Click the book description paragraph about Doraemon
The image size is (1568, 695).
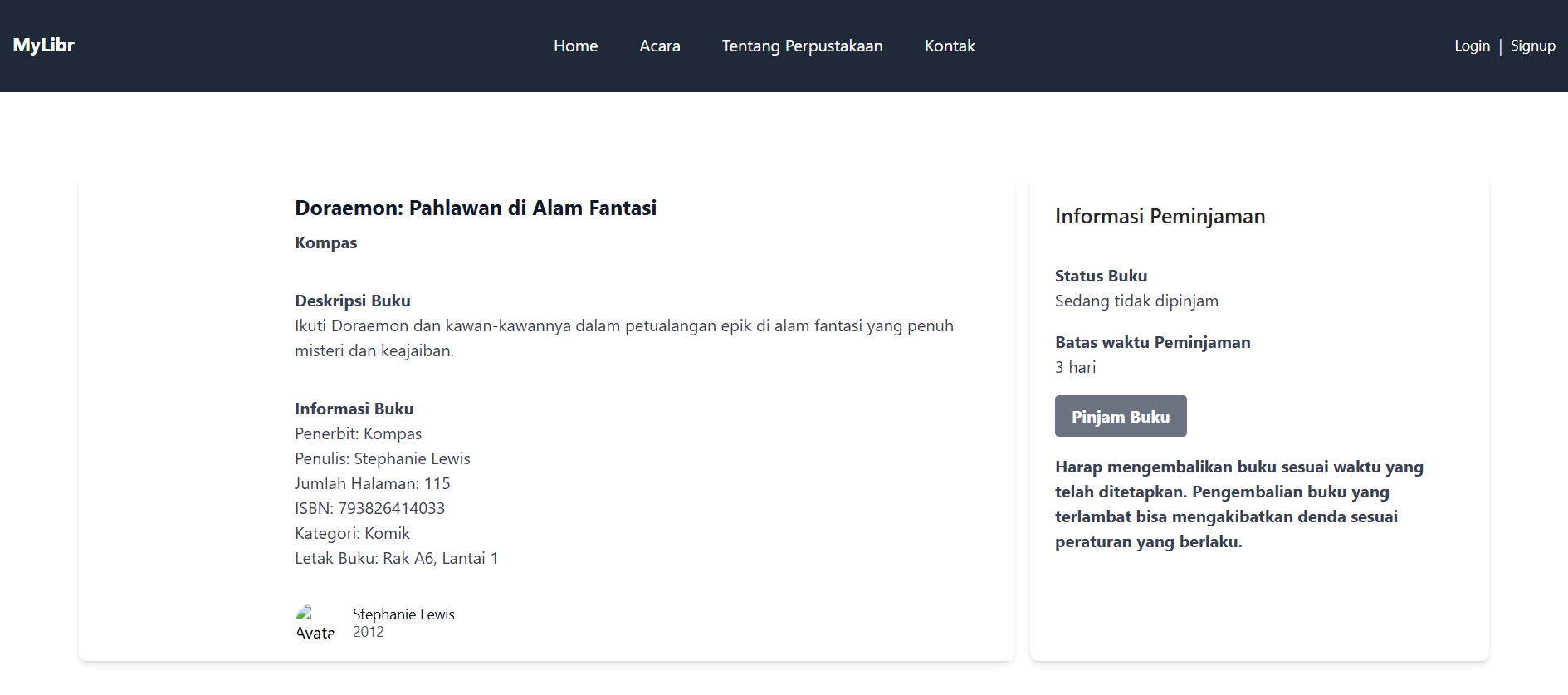tap(624, 338)
